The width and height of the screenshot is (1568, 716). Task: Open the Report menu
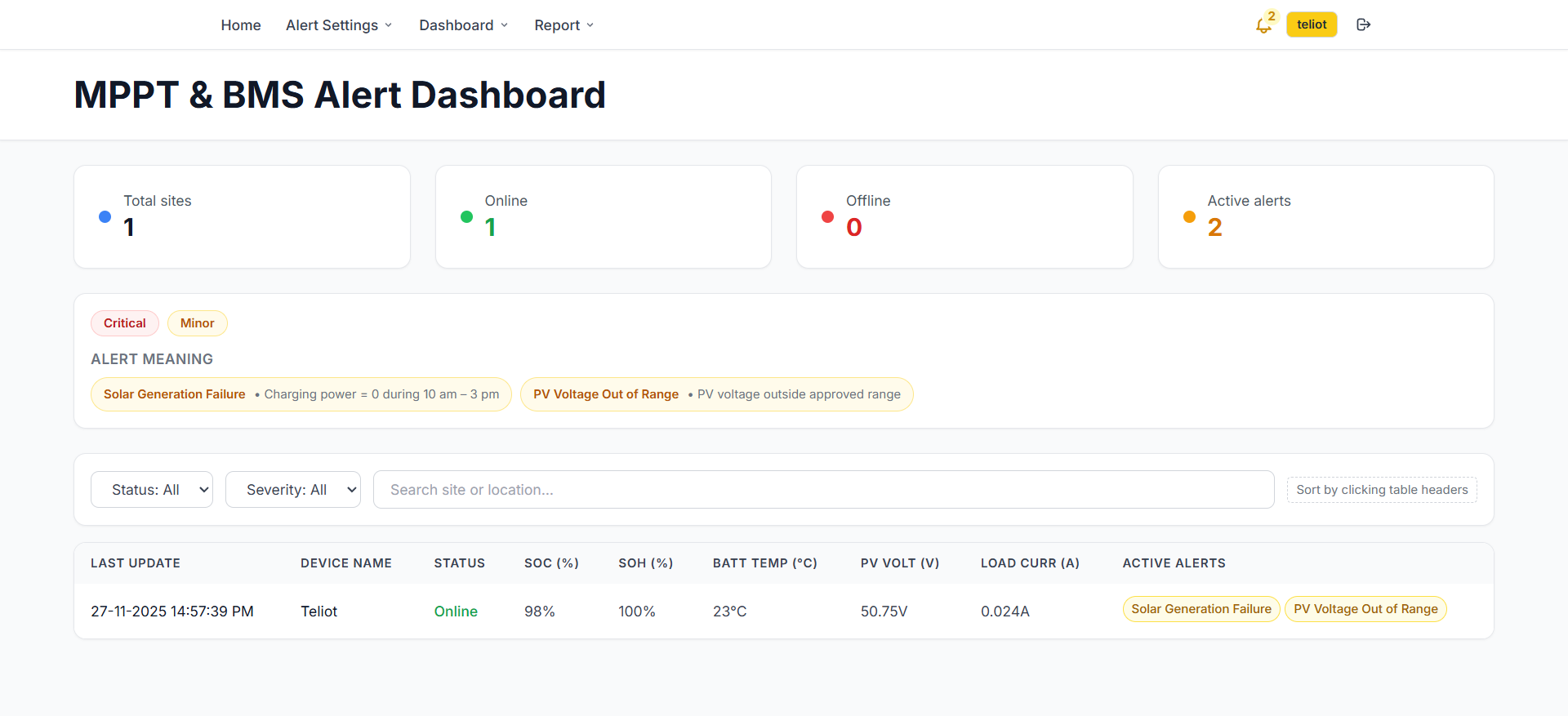tap(563, 25)
